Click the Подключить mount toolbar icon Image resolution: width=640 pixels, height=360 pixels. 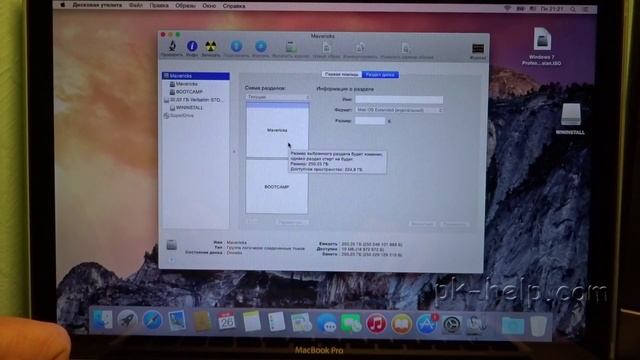[x=236, y=46]
